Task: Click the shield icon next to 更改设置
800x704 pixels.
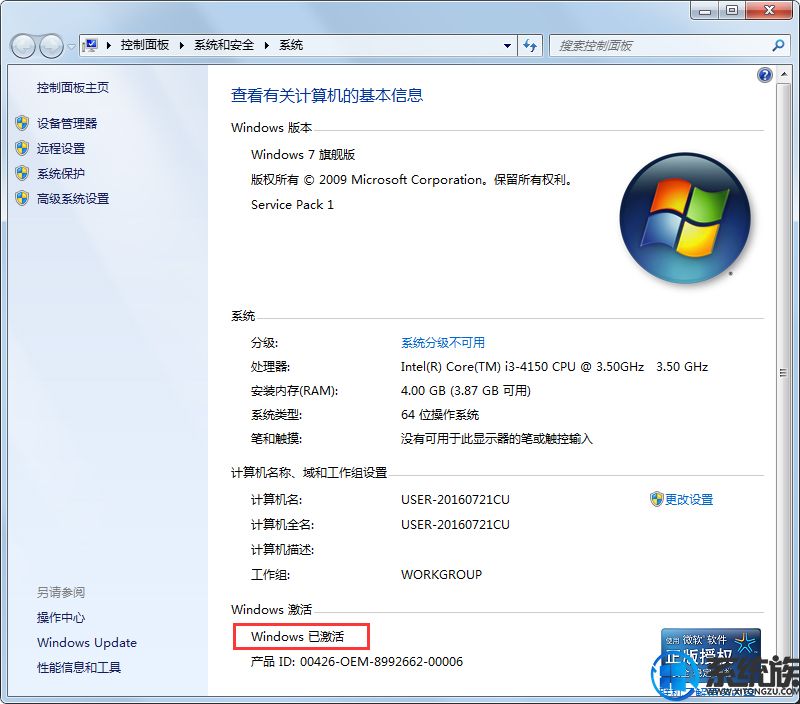Action: tap(656, 499)
